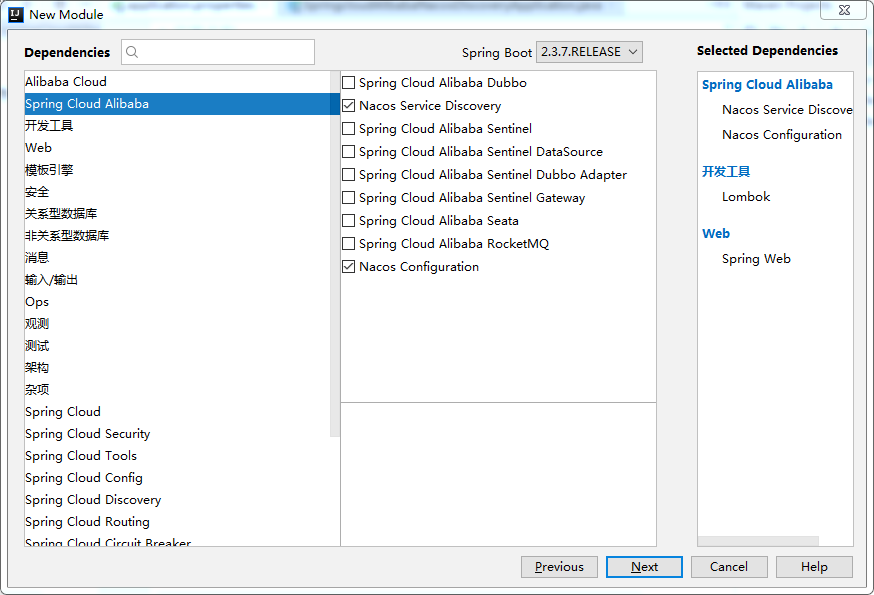Click Web heading in Selected Dependencies

point(716,234)
